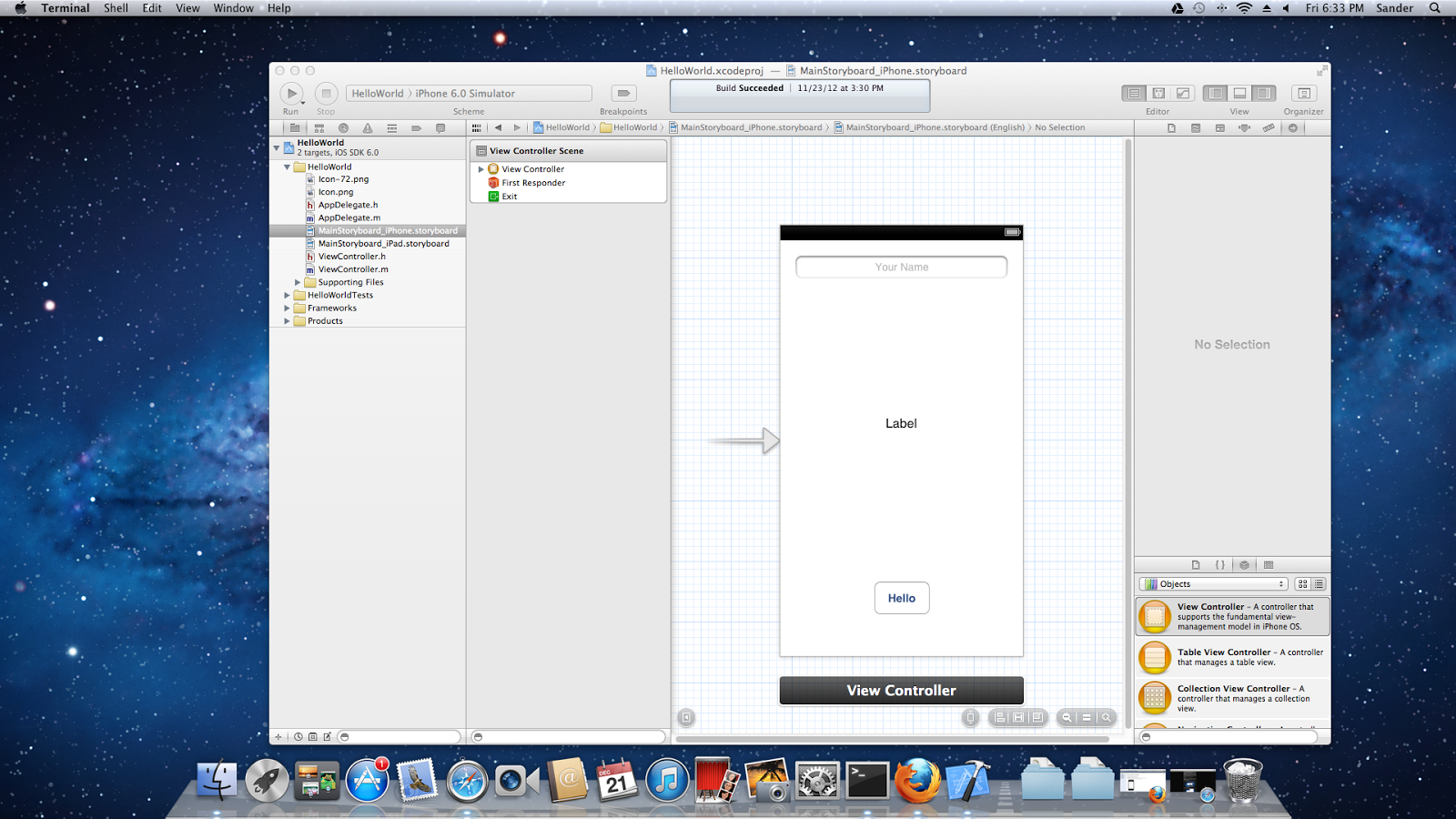Open AppDelegate.h file
This screenshot has height=819, width=1456.
pyautogui.click(x=348, y=205)
